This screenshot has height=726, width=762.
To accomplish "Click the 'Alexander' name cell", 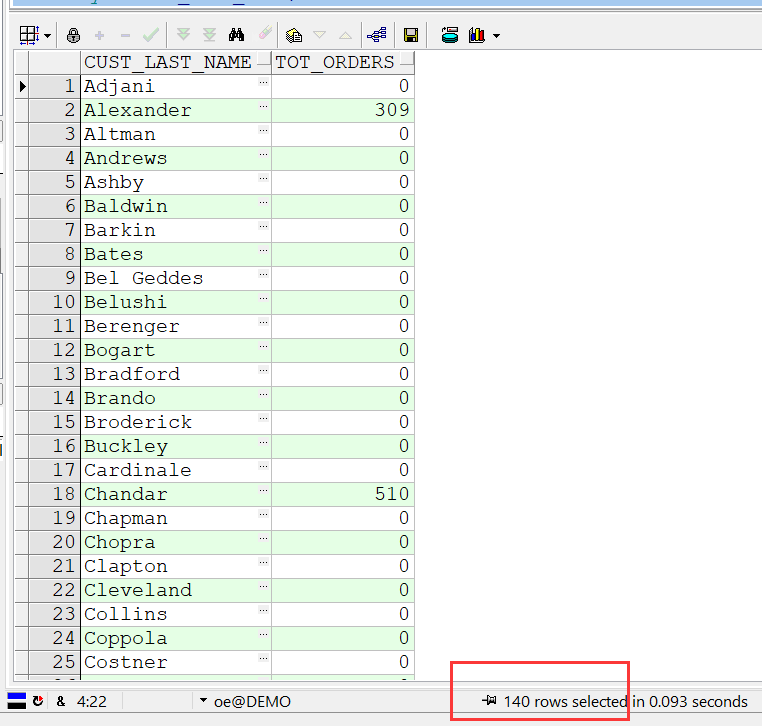I will click(x=176, y=110).
